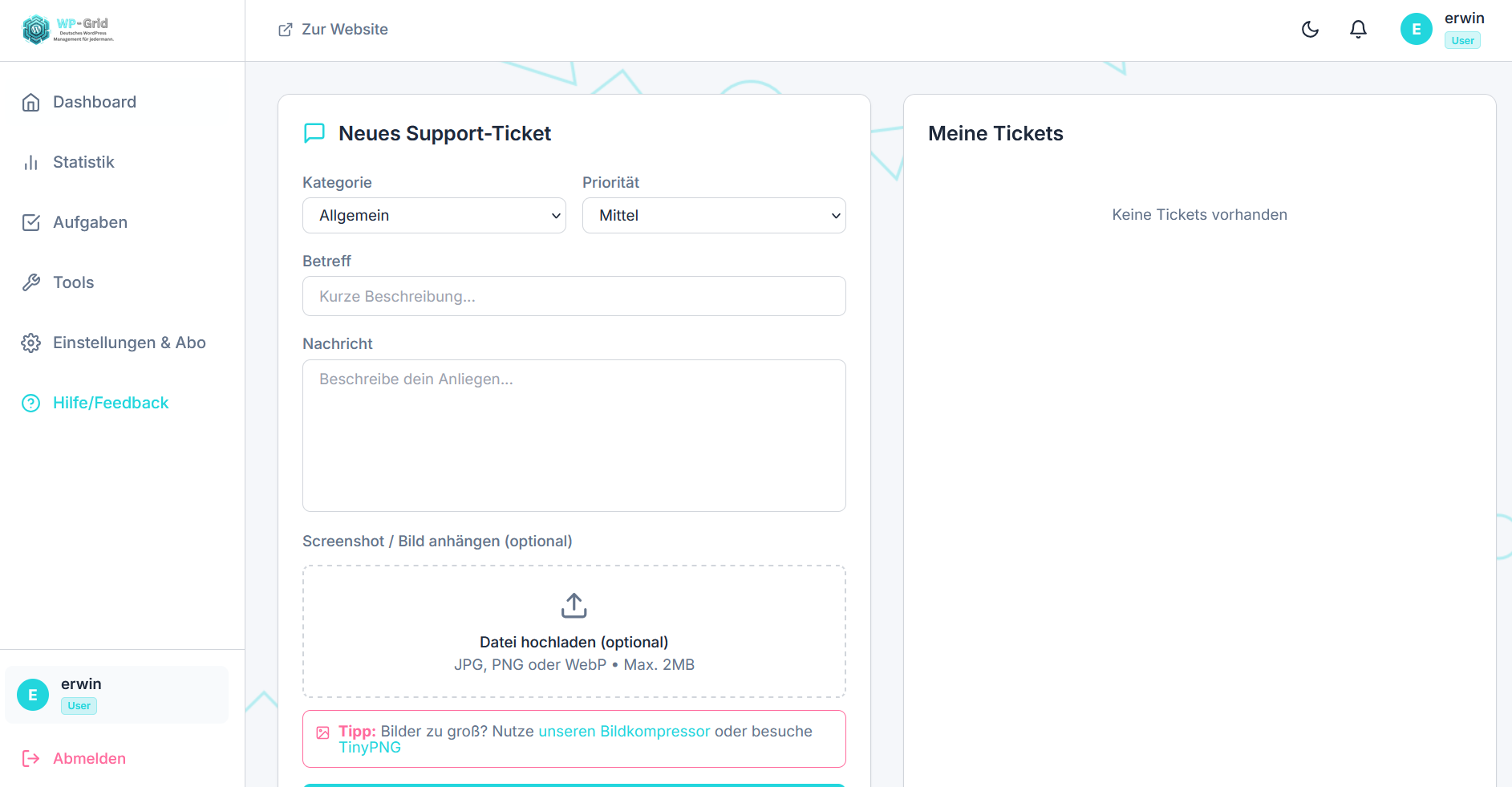Select the Tools wrench icon
The width and height of the screenshot is (1512, 787).
click(x=30, y=282)
